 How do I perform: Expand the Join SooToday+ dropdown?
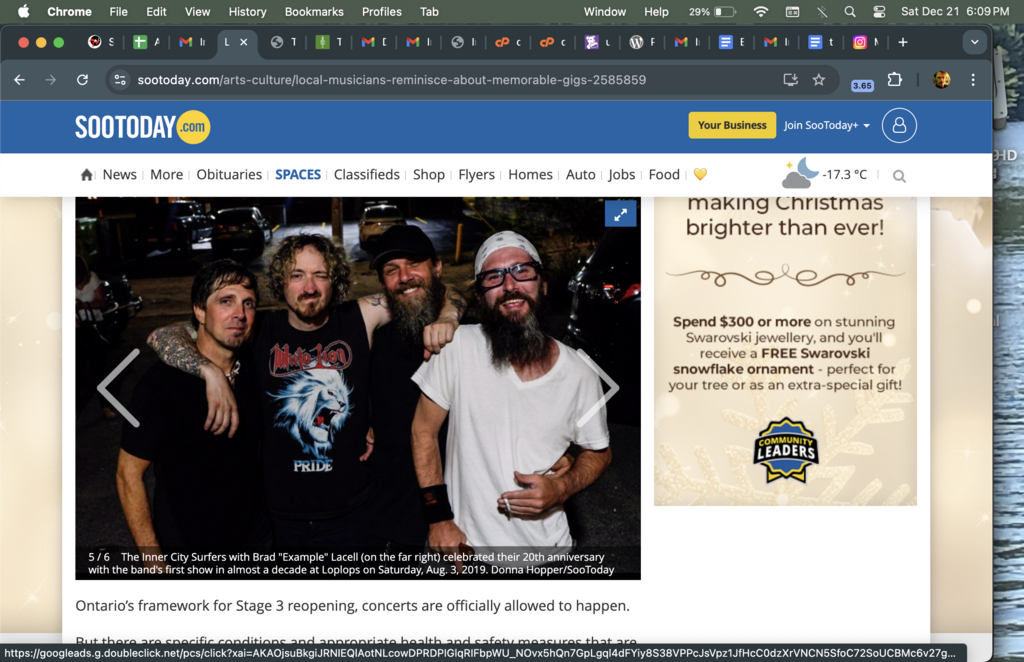pos(827,125)
